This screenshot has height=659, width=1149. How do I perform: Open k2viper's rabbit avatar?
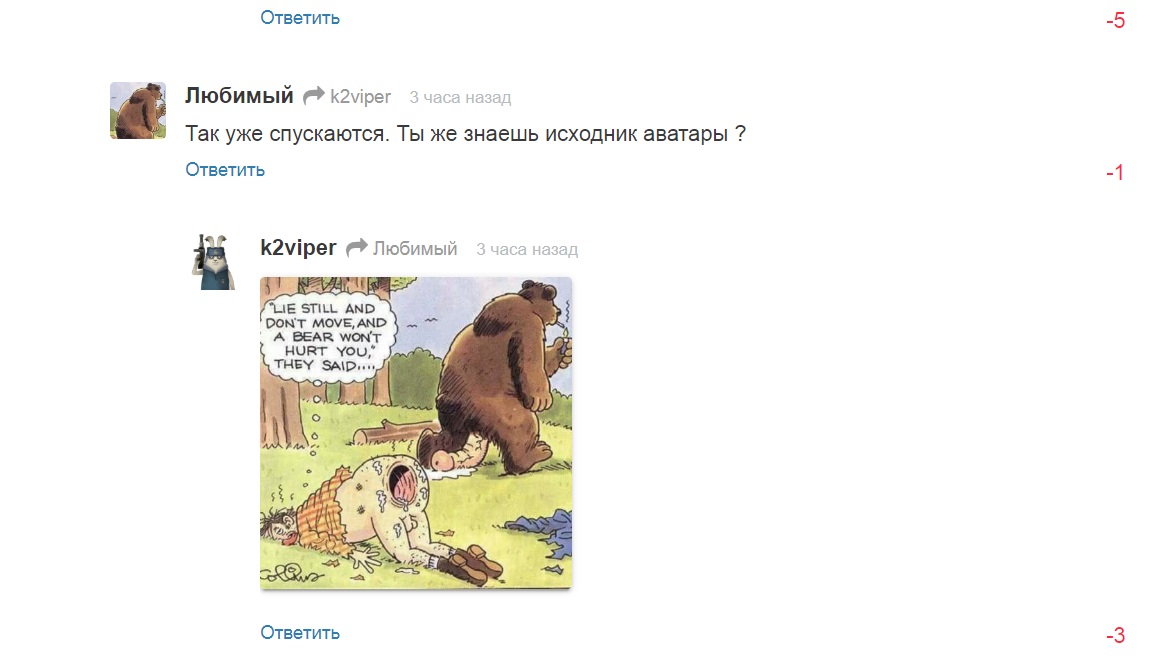click(214, 262)
